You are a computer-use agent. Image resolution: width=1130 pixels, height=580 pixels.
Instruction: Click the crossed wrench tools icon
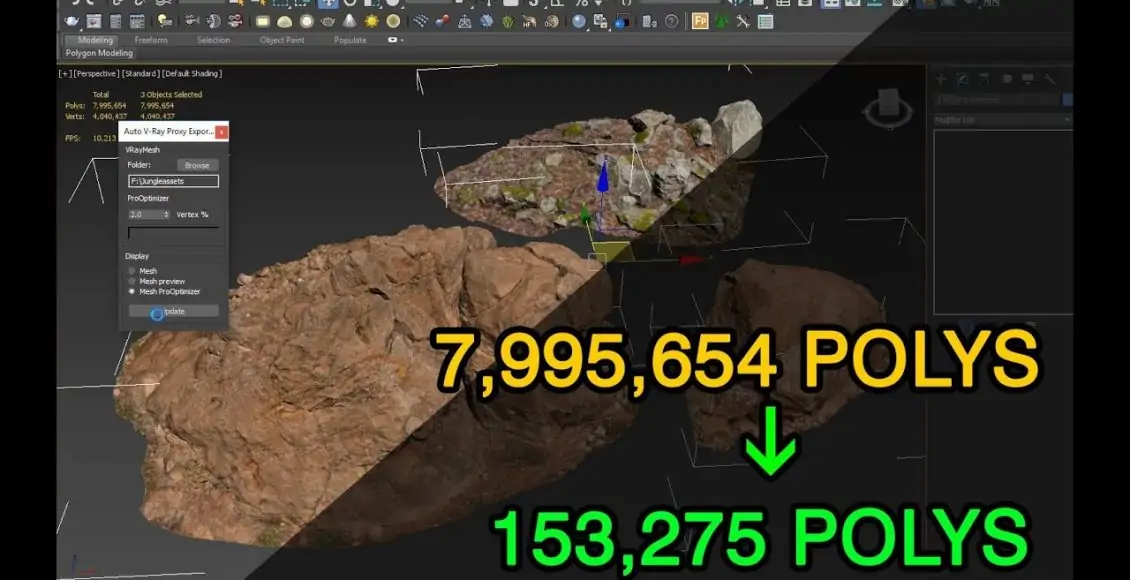743,21
